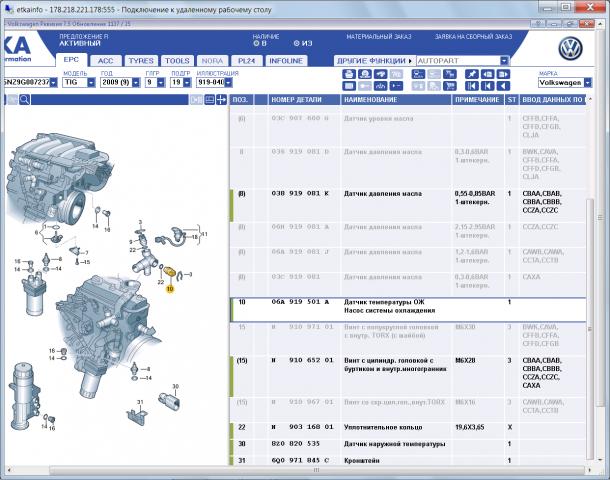Select part N 910 652 01 row
The image size is (610, 480).
408,375
